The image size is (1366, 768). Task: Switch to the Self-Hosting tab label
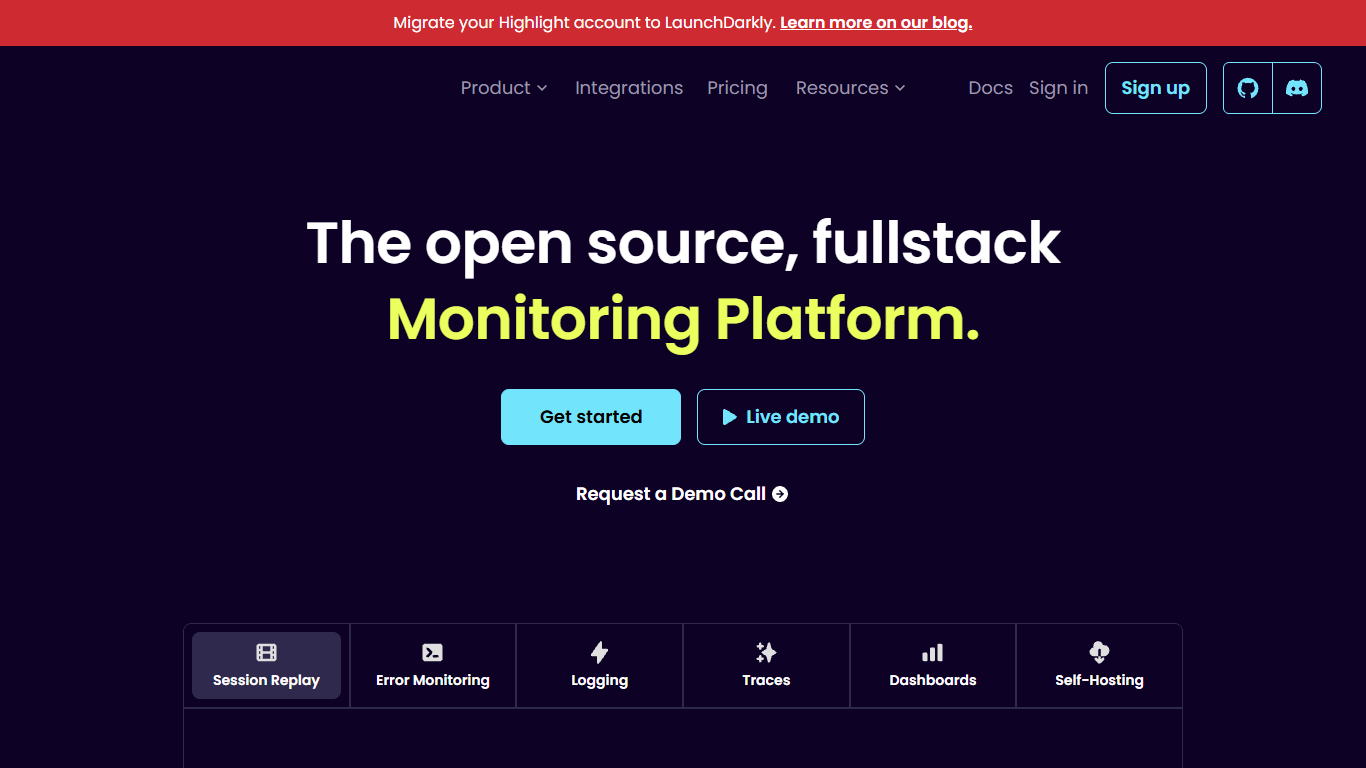(1099, 680)
